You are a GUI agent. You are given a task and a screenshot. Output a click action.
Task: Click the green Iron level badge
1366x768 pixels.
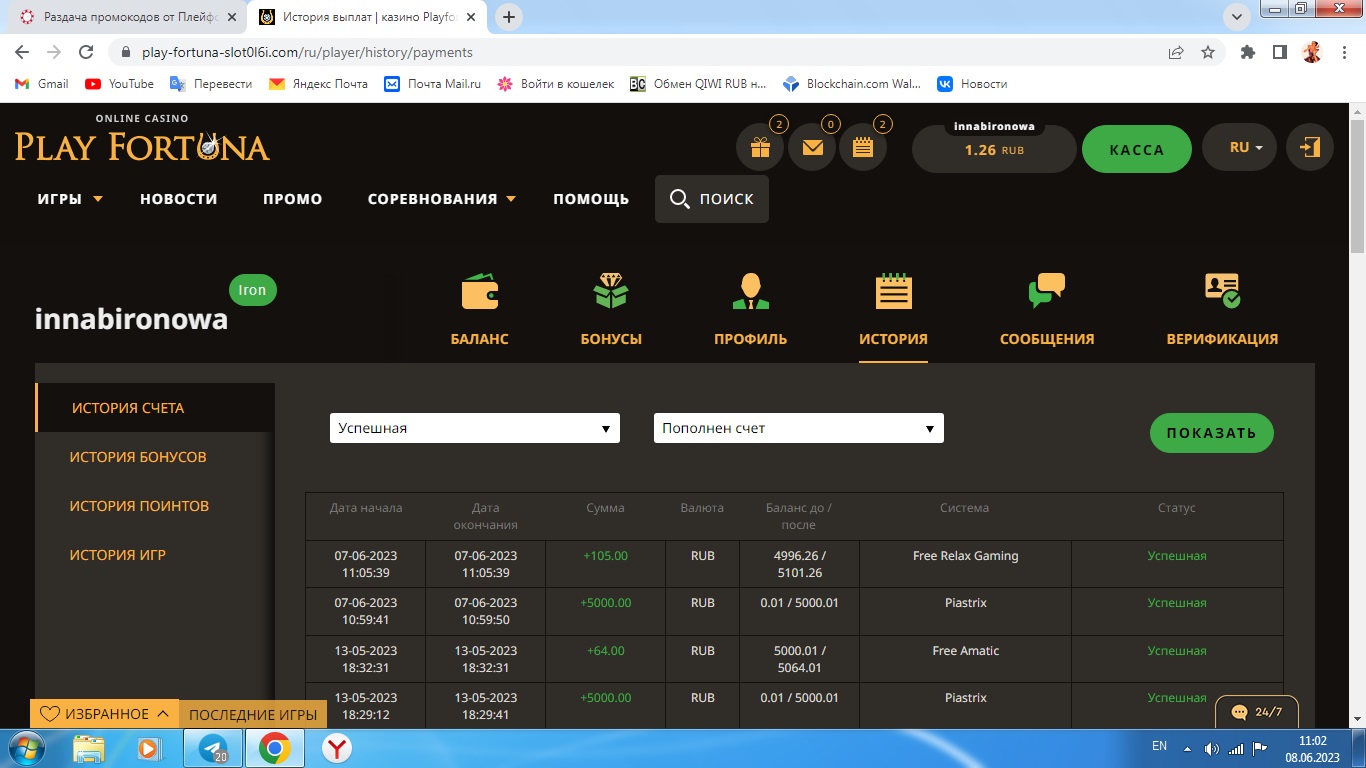coord(252,290)
